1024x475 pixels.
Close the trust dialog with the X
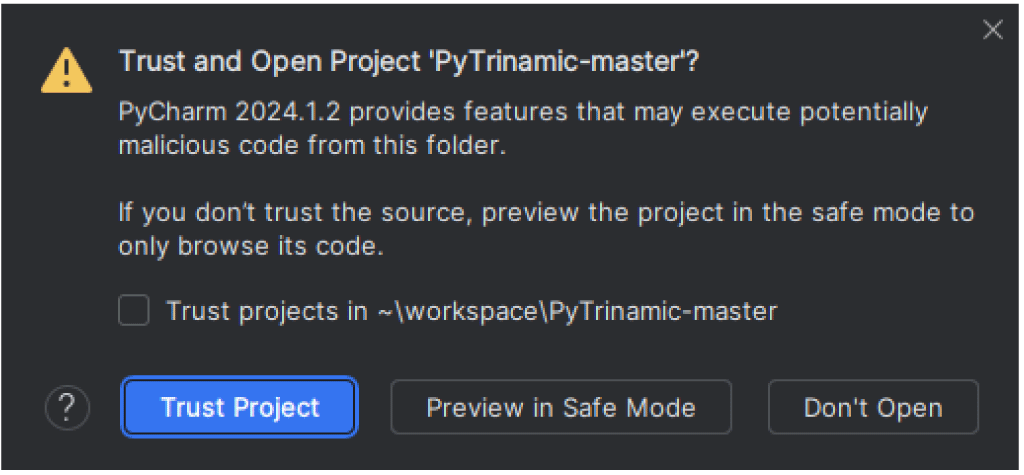993,30
